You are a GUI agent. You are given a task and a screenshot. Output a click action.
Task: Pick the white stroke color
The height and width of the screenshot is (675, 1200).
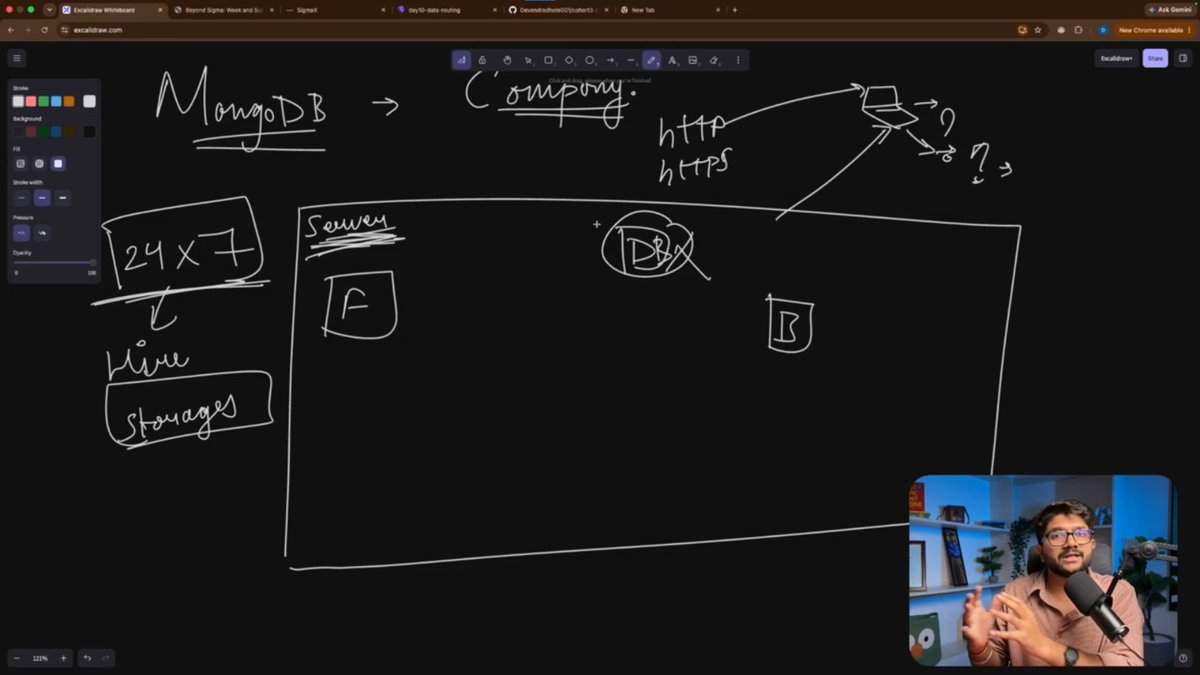18,101
